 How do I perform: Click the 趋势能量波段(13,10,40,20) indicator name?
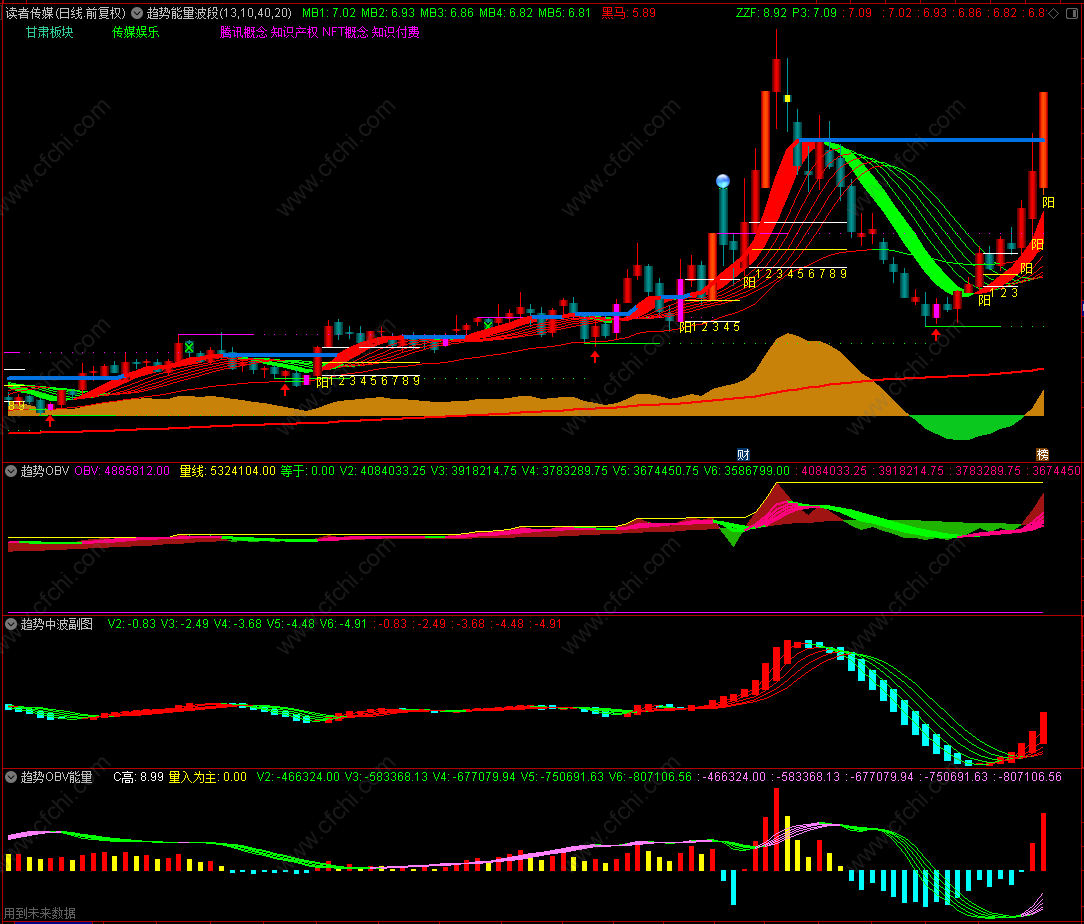(x=219, y=13)
